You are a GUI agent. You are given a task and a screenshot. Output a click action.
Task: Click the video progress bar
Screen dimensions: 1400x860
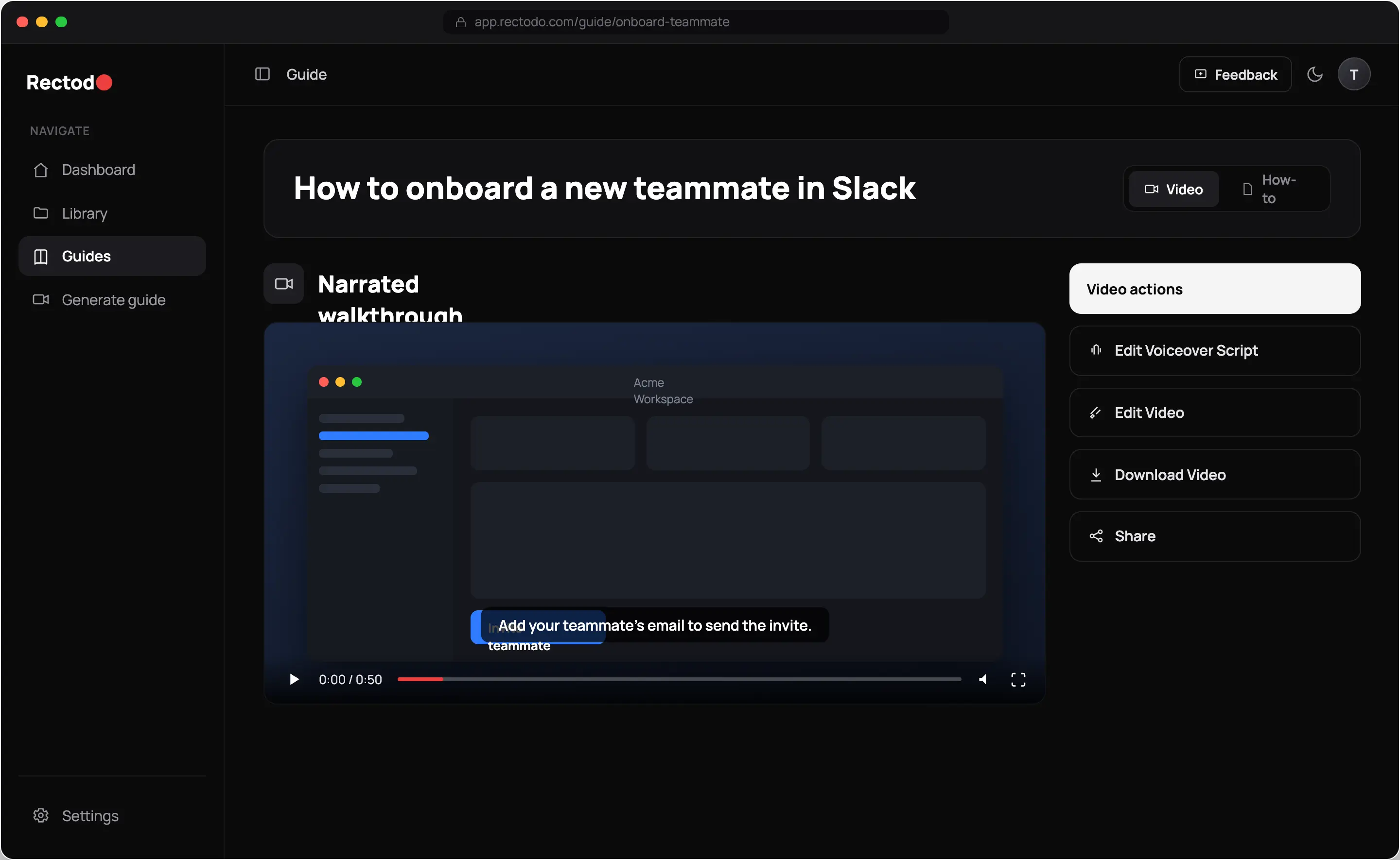tap(679, 679)
